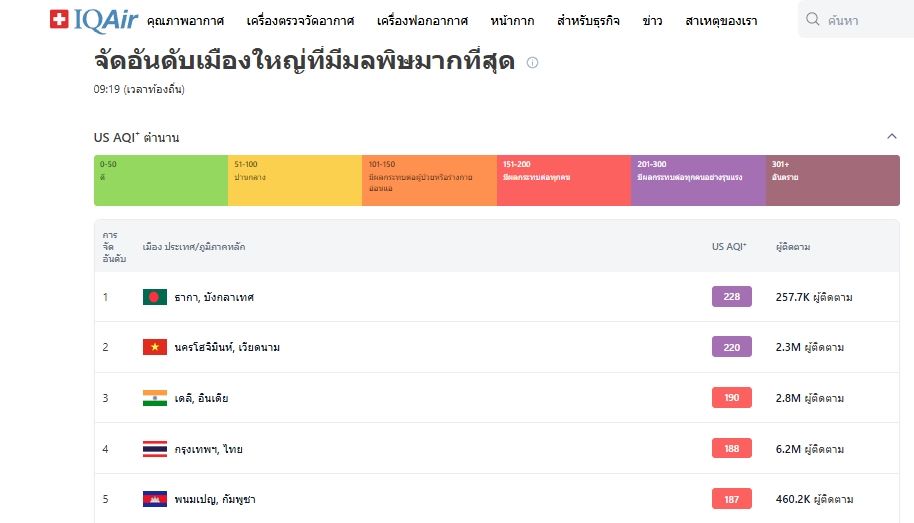Open the หน้ากาก menu item
This screenshot has height=523, width=914.
coord(512,21)
